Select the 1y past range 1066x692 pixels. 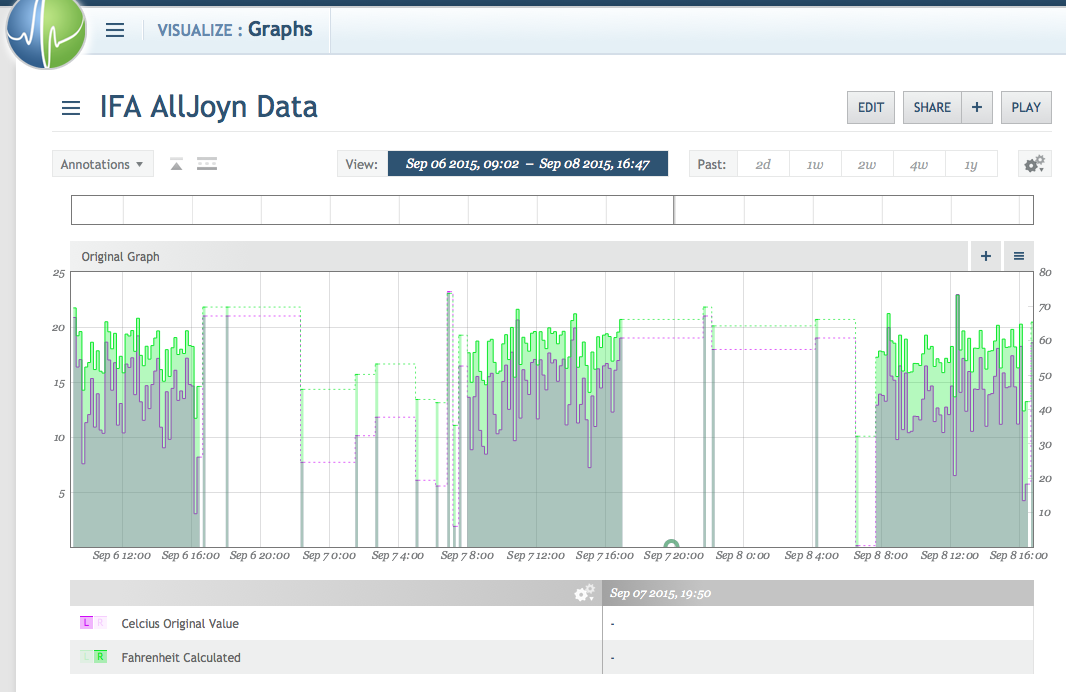971,165
